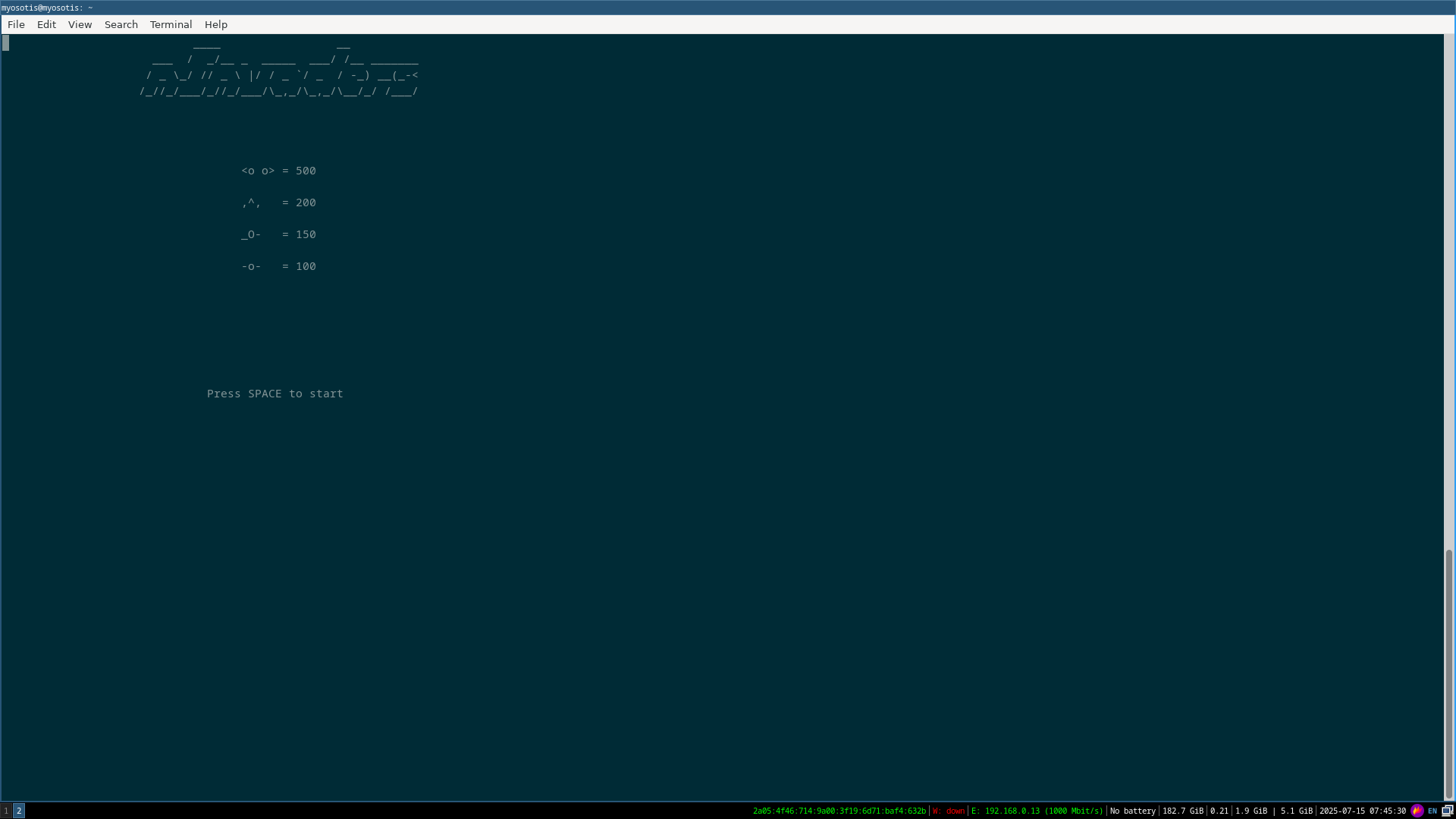This screenshot has height=819, width=1456.
Task: Click the W: down wireless status
Action: click(x=949, y=811)
